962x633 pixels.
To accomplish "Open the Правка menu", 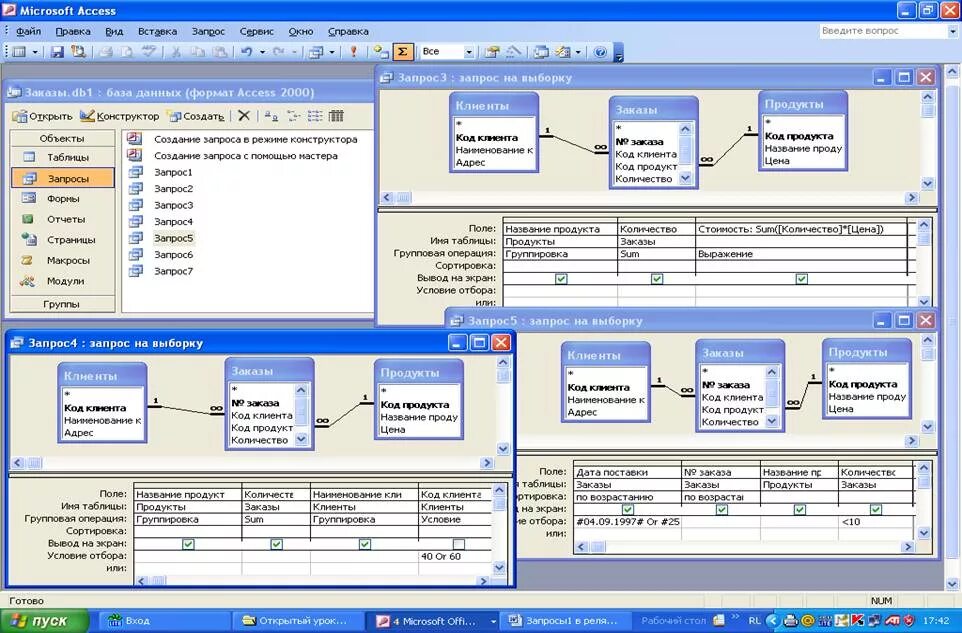I will click(x=73, y=31).
